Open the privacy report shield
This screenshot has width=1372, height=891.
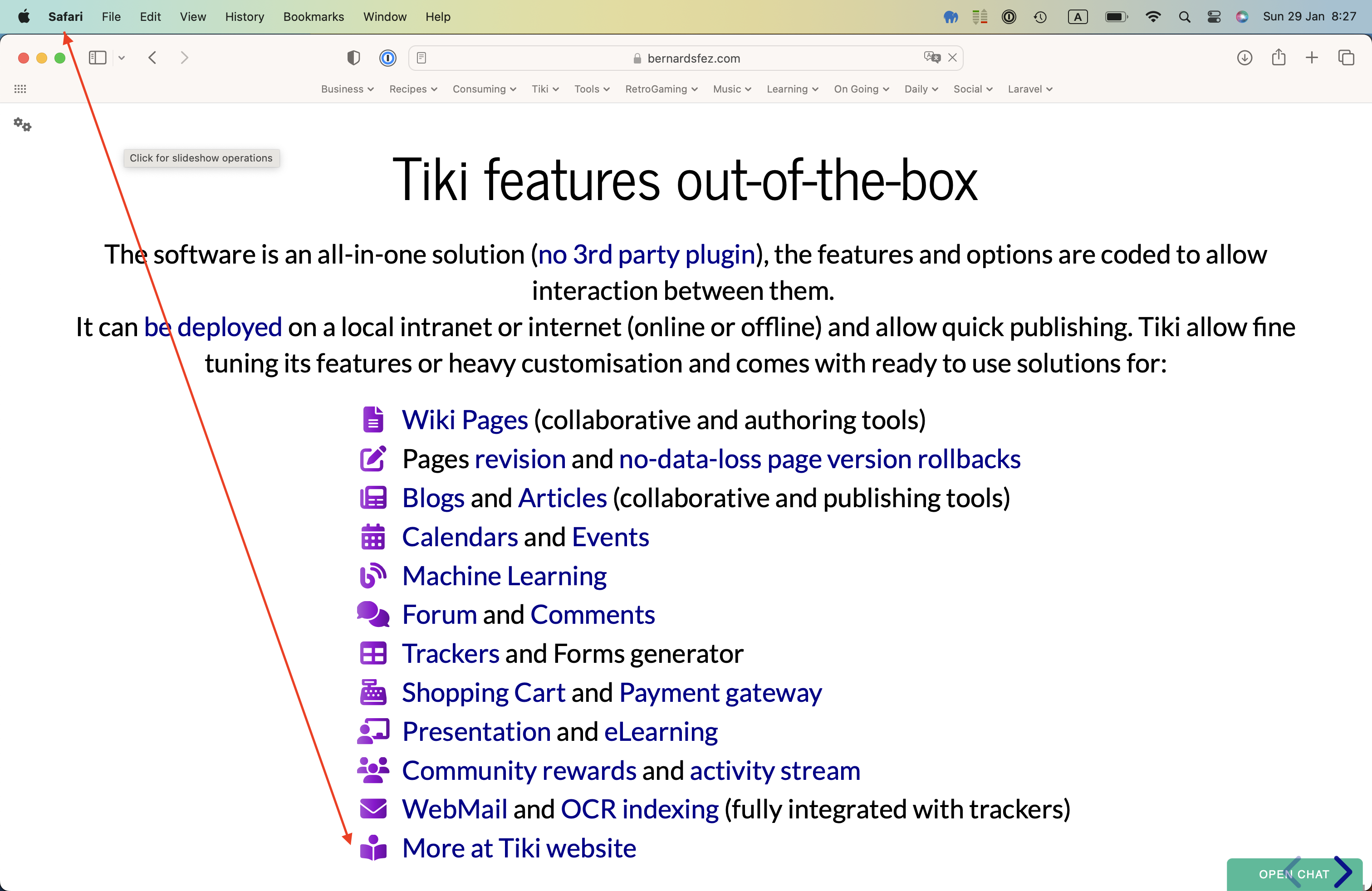tap(353, 58)
